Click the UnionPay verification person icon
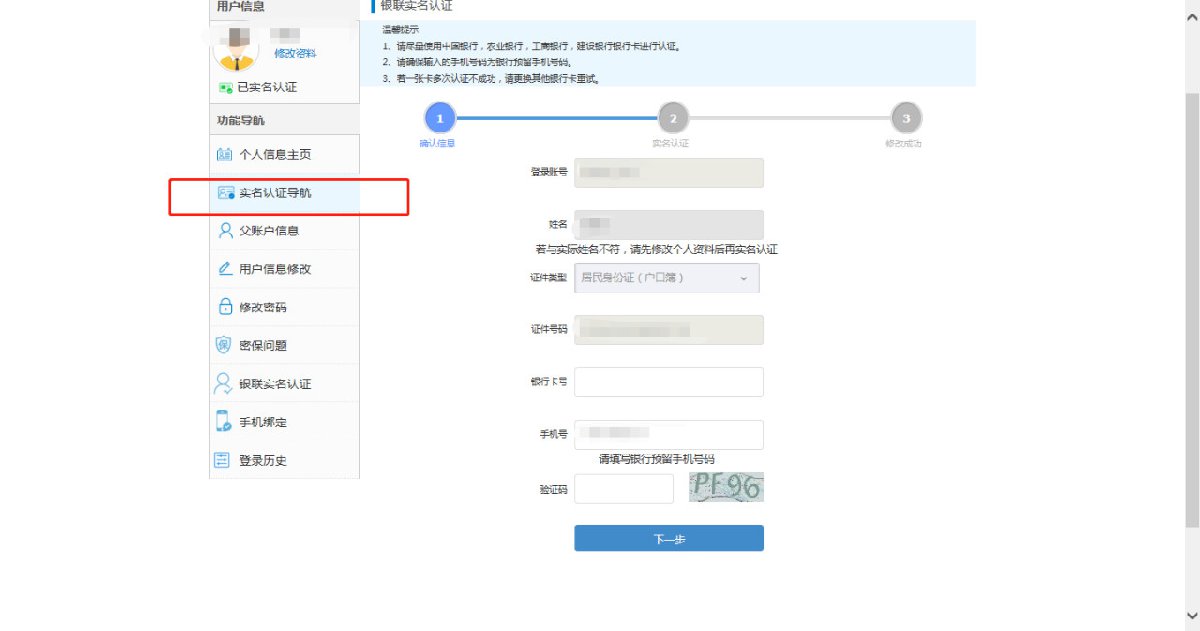Viewport: 1200px width, 631px height. 224,384
